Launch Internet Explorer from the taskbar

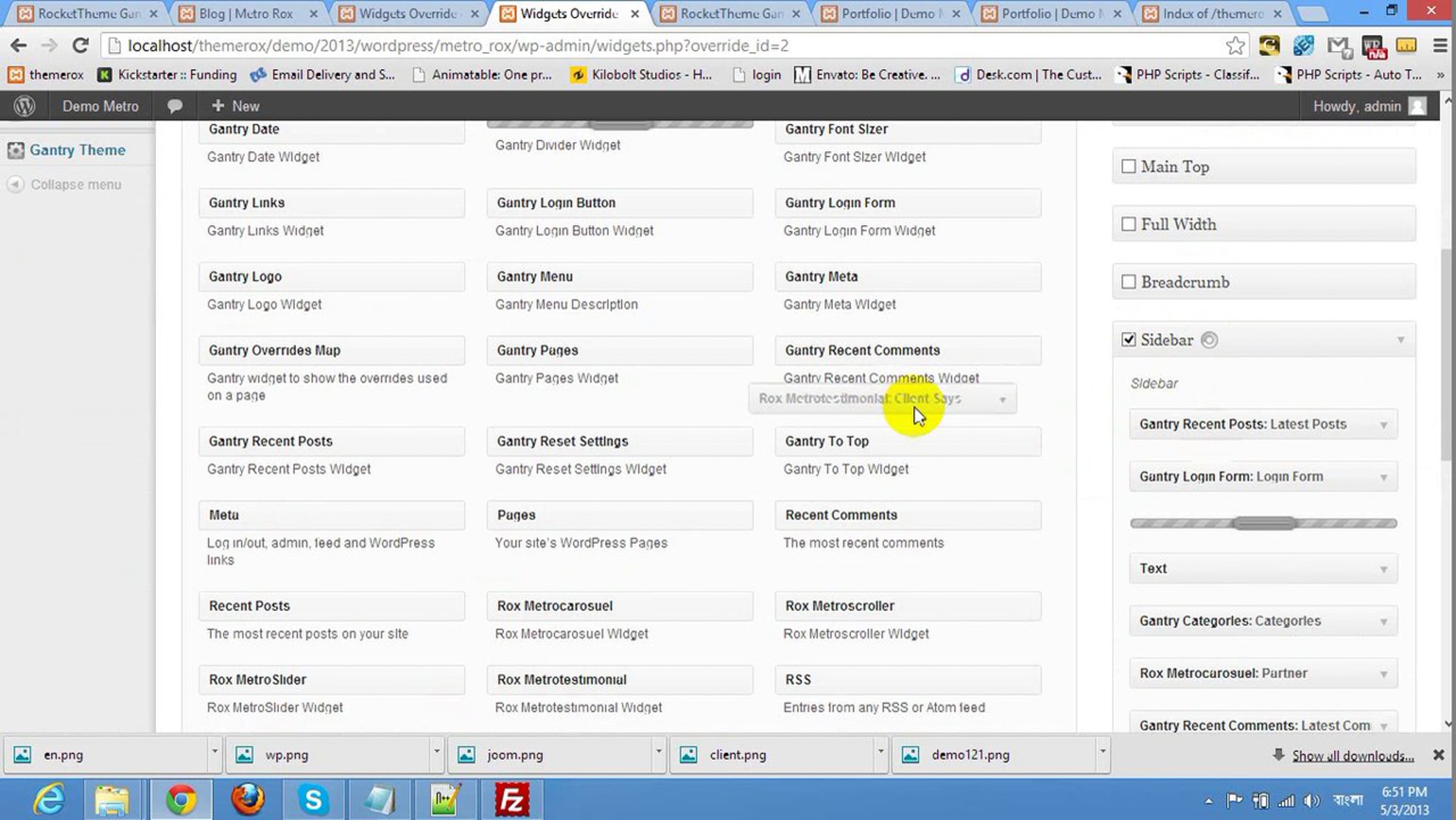(49, 799)
